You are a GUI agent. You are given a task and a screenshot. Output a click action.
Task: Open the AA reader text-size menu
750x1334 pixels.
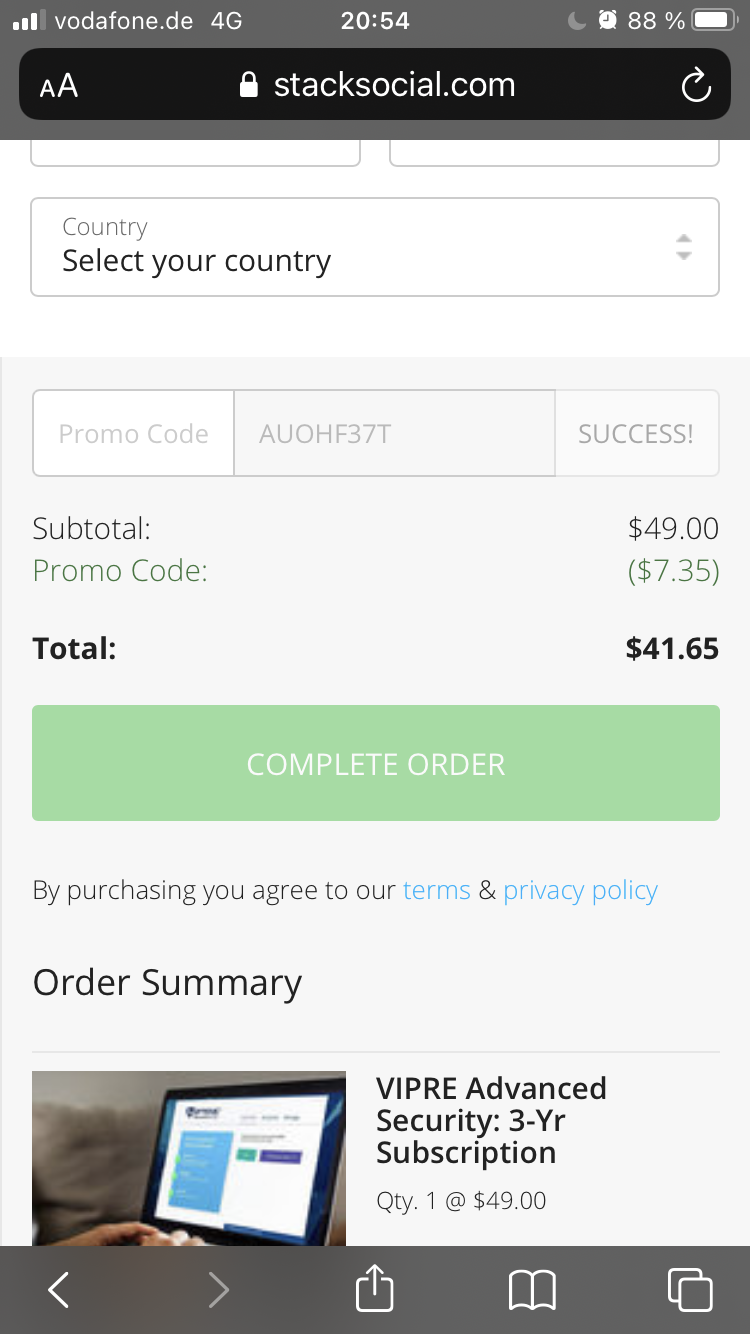click(x=59, y=86)
